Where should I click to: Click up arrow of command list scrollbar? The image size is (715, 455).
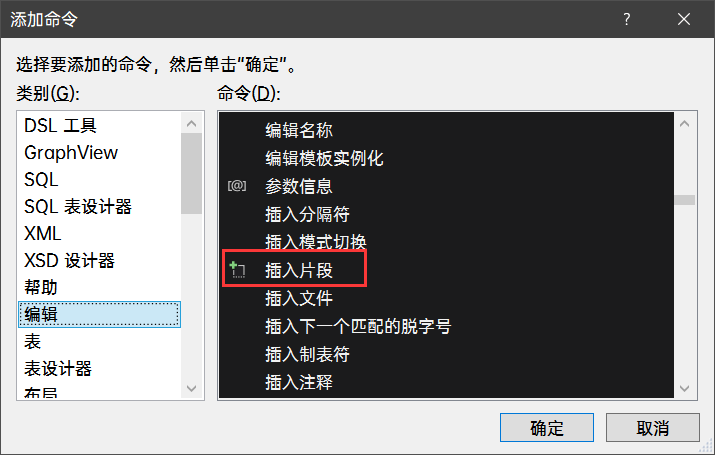click(684, 124)
